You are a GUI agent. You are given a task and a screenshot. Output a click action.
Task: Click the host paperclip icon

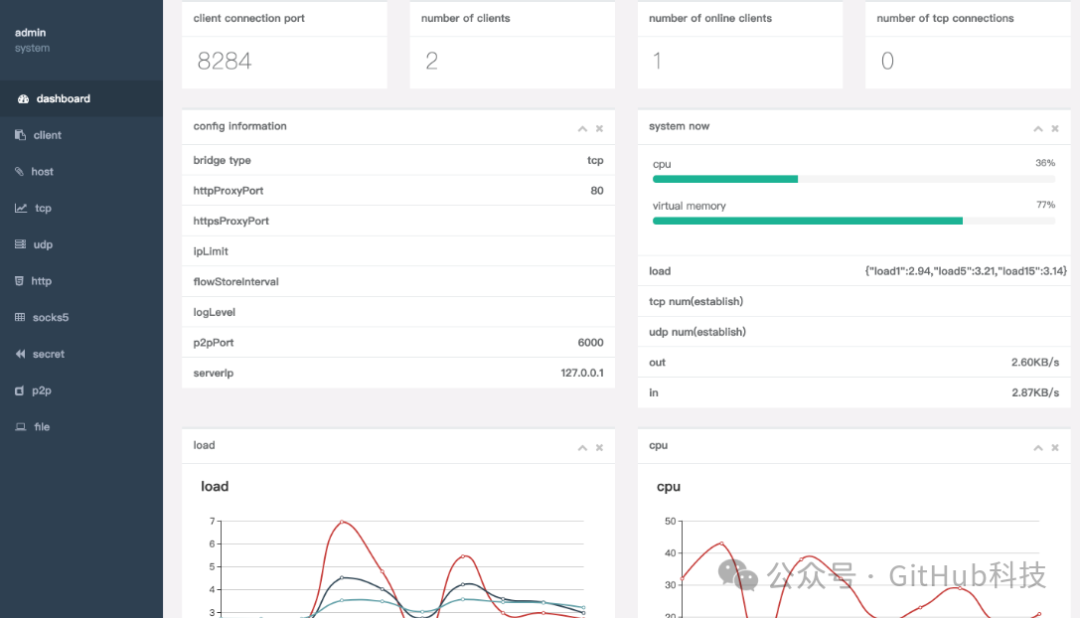point(19,172)
